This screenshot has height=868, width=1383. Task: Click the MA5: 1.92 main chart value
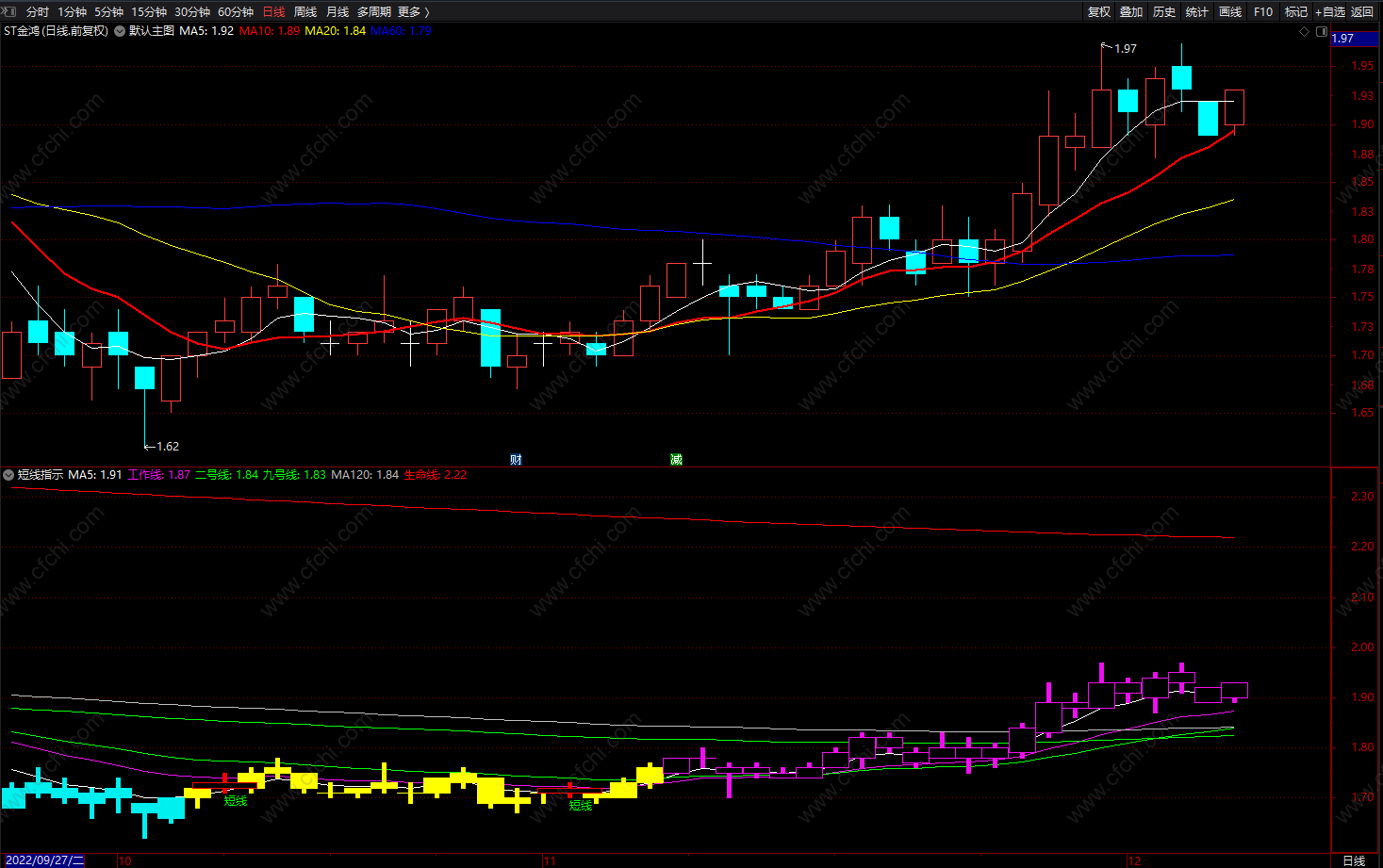206,31
